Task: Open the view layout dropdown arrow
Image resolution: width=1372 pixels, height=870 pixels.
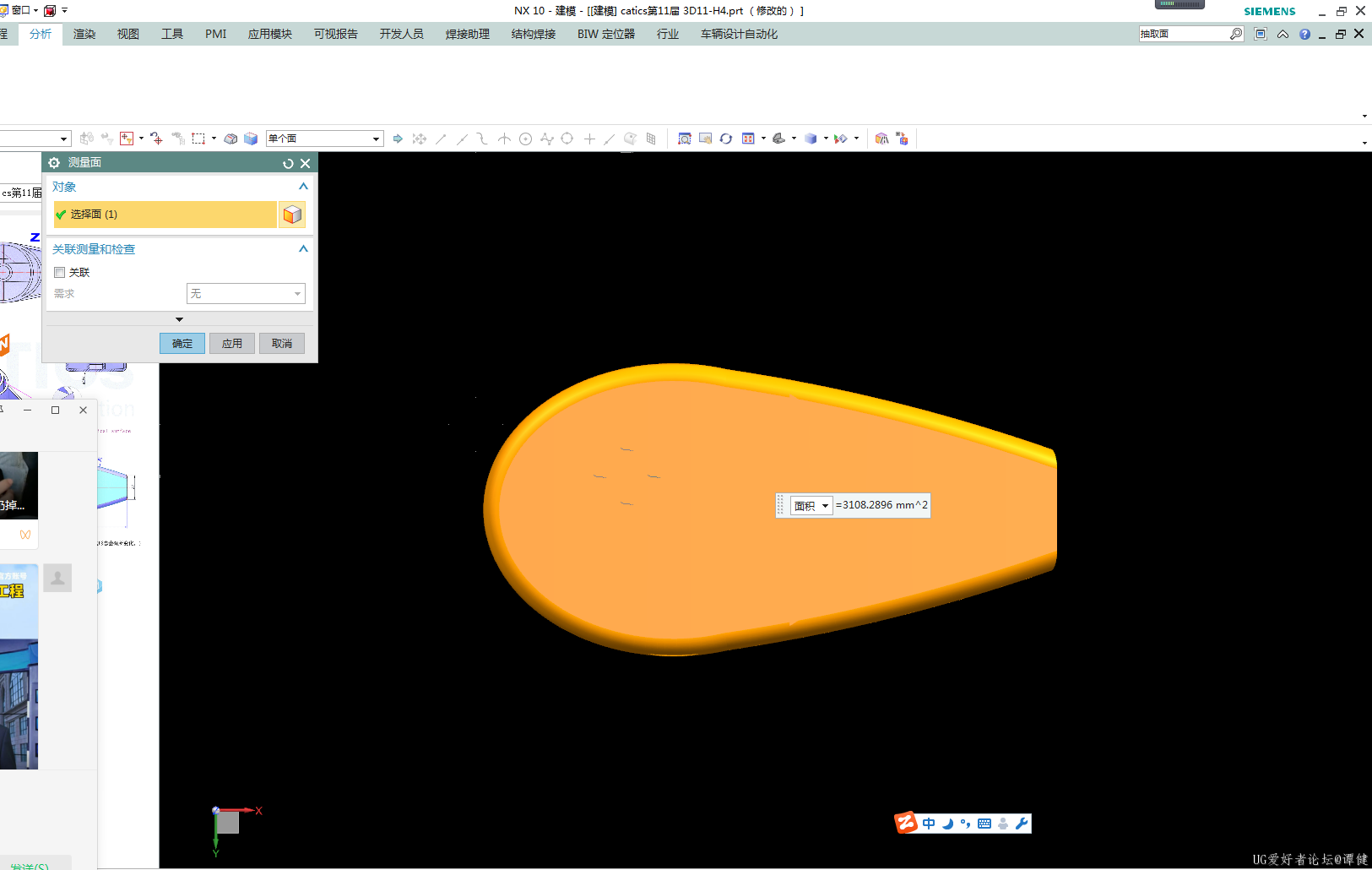Action: [x=763, y=139]
